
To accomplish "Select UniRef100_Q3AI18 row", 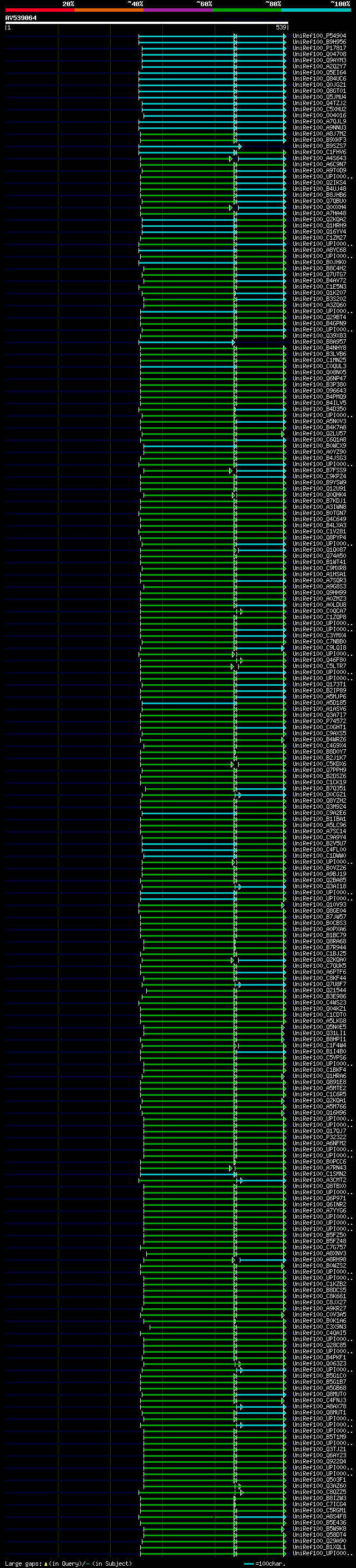I will coord(319,886).
